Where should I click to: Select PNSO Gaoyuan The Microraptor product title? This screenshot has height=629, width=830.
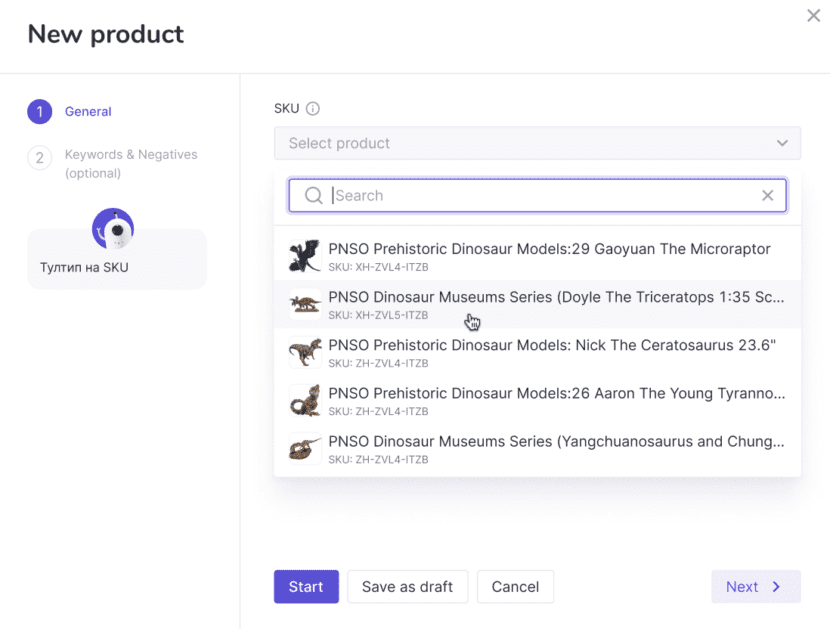pos(549,249)
